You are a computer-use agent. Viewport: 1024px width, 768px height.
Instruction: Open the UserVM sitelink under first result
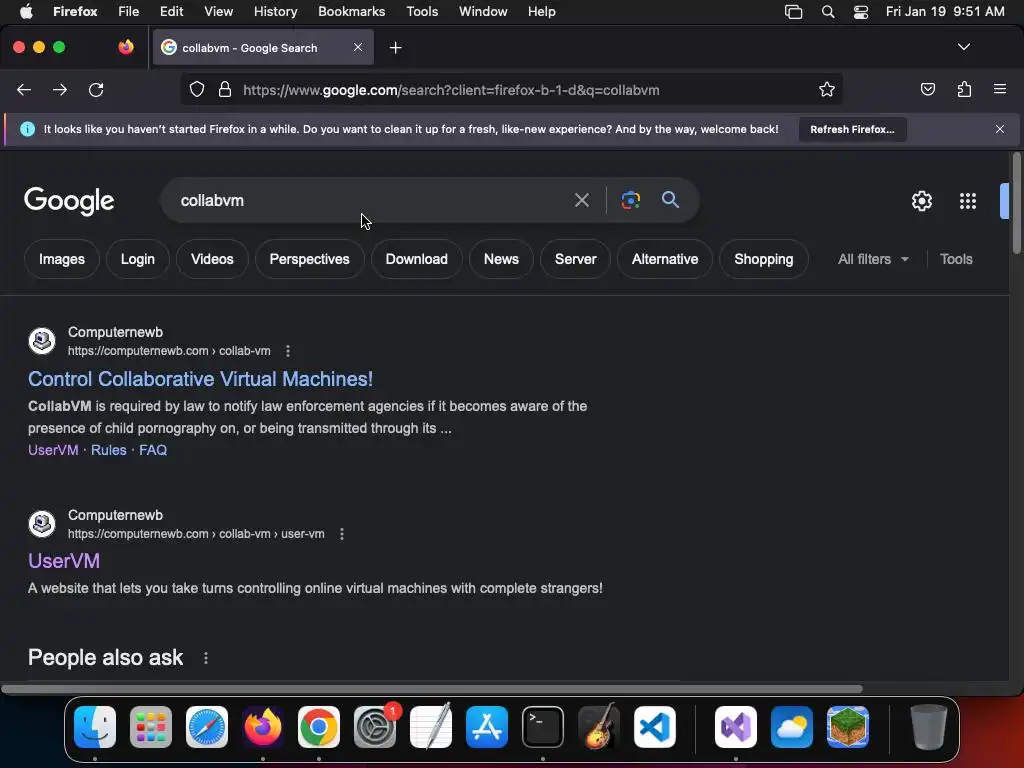click(x=53, y=450)
